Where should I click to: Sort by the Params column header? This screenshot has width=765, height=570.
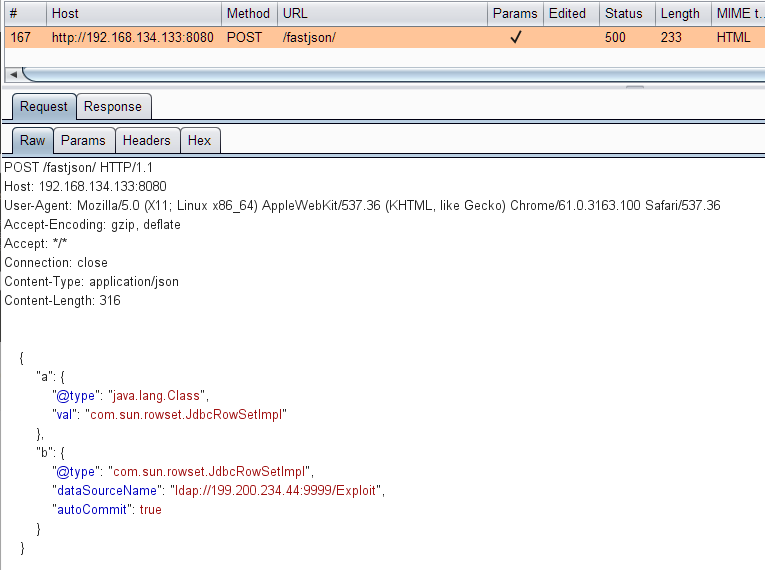pyautogui.click(x=515, y=14)
